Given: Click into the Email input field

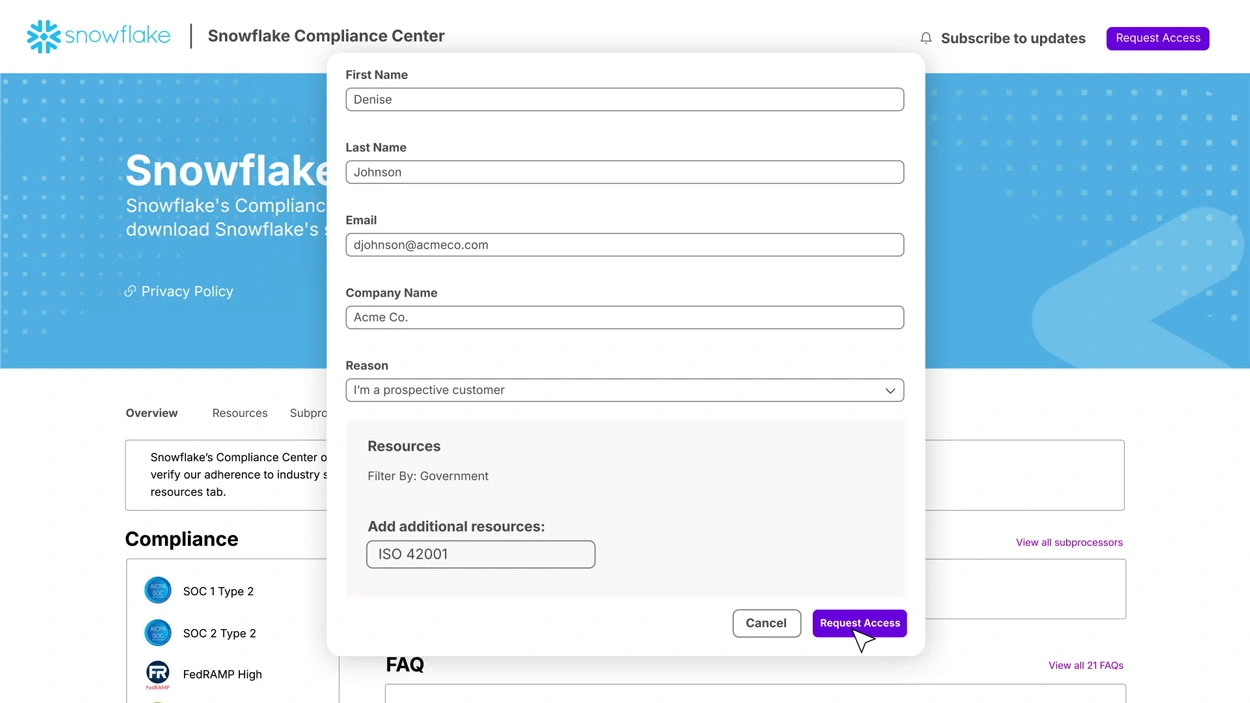Looking at the screenshot, I should pos(624,245).
